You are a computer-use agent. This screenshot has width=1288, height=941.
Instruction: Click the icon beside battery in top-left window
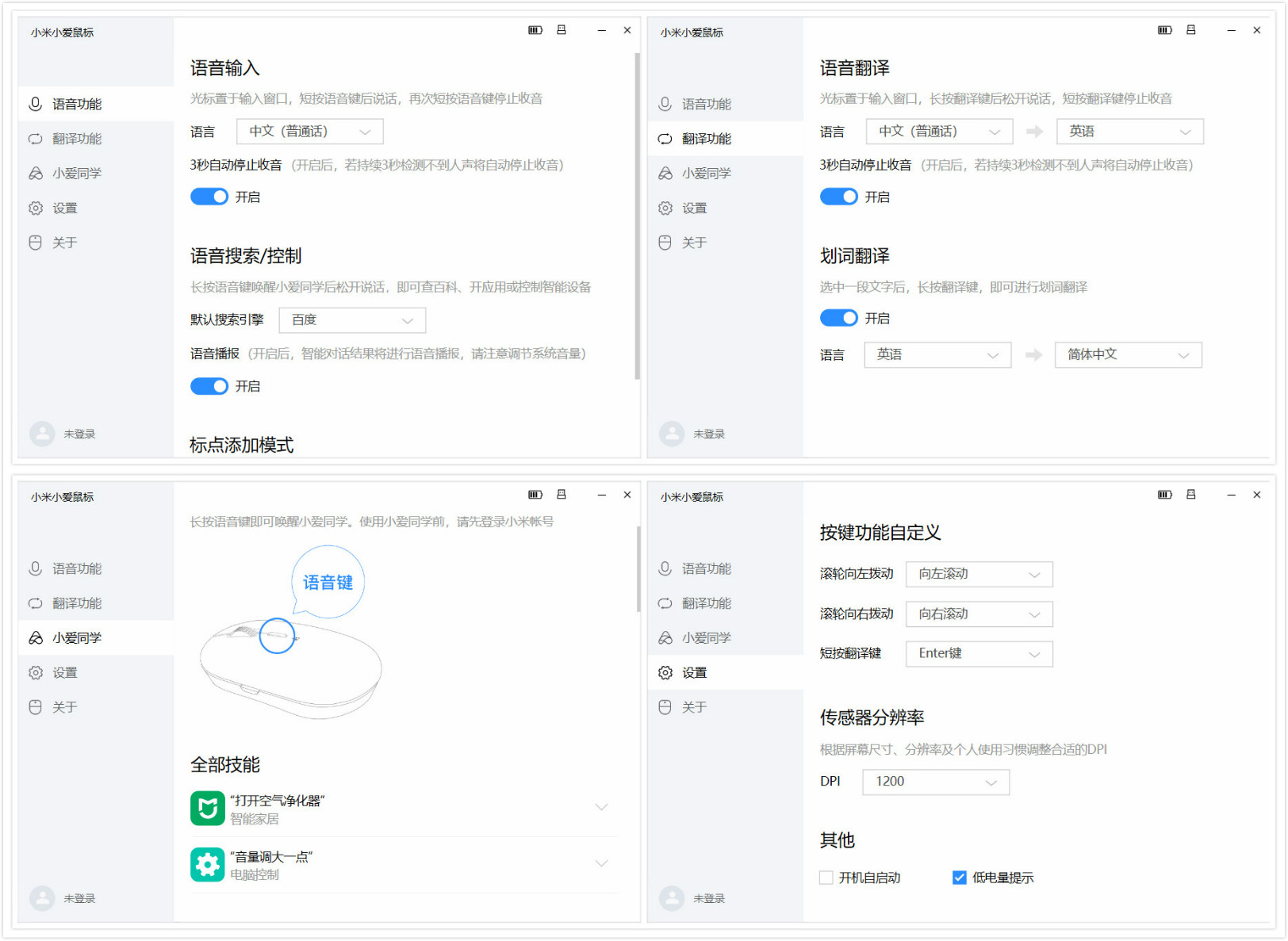(562, 30)
